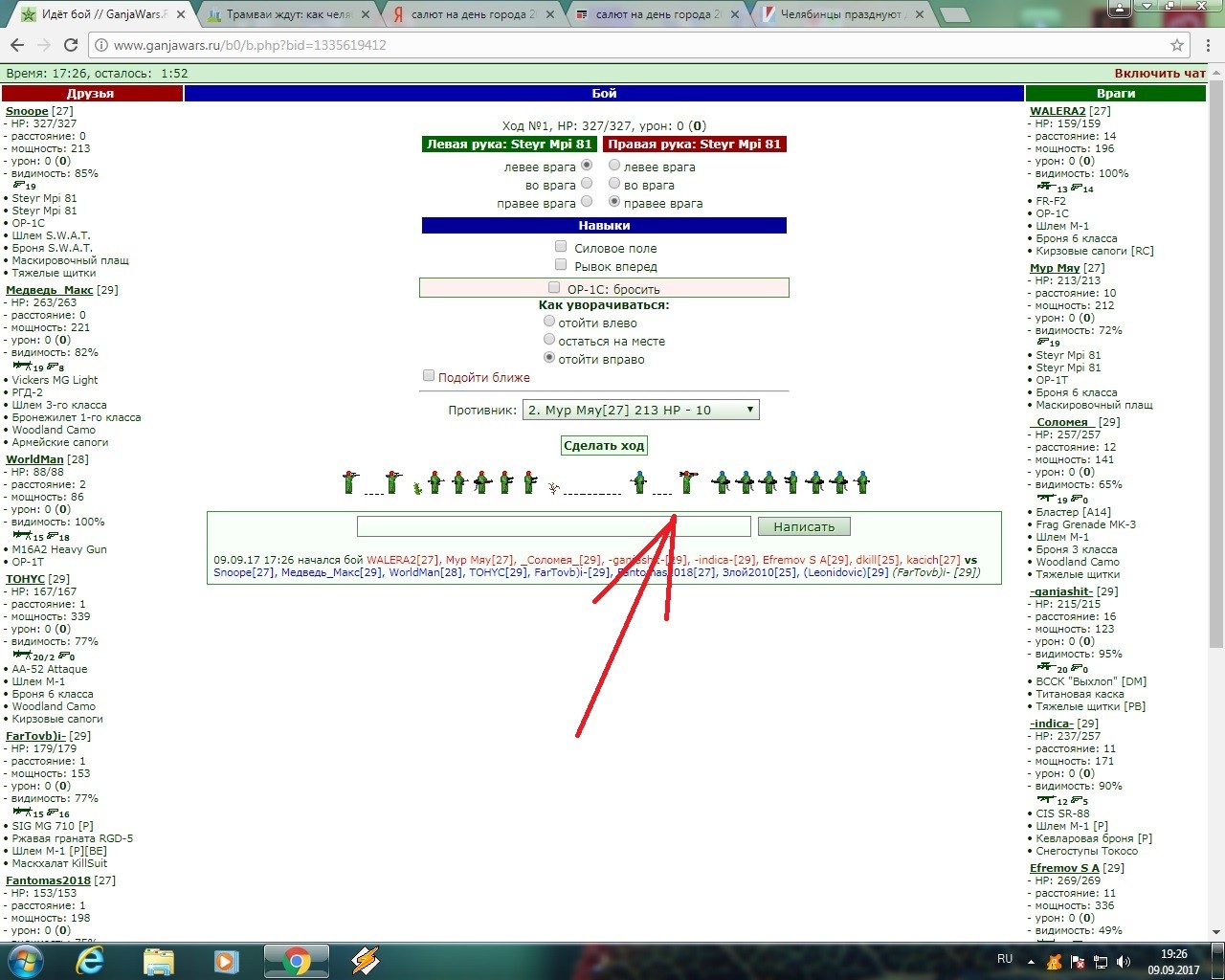
Task: Select left hand 'правее врага' radio
Action: click(x=587, y=202)
